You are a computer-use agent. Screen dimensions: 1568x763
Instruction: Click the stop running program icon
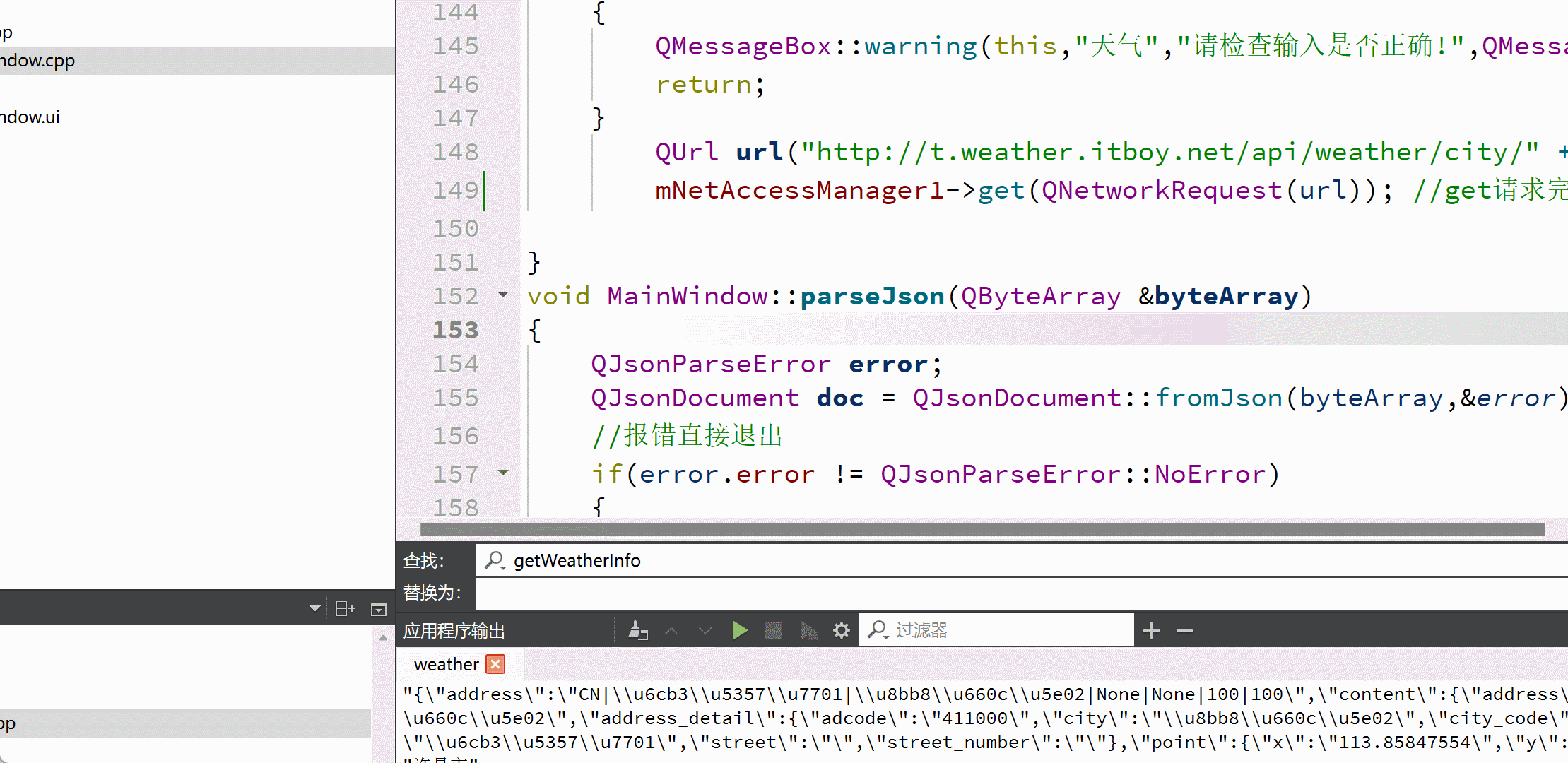(774, 630)
